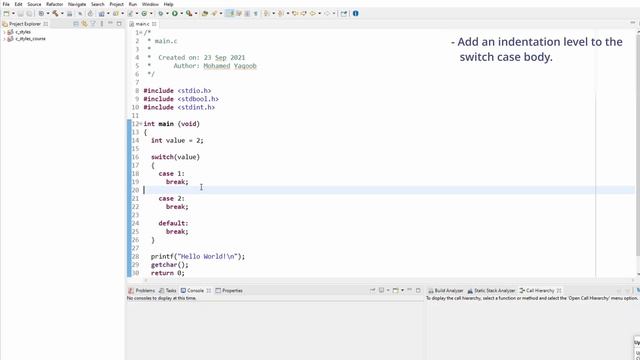
Task: Click the '#include <stdbool.h>' line
Action: click(181, 99)
